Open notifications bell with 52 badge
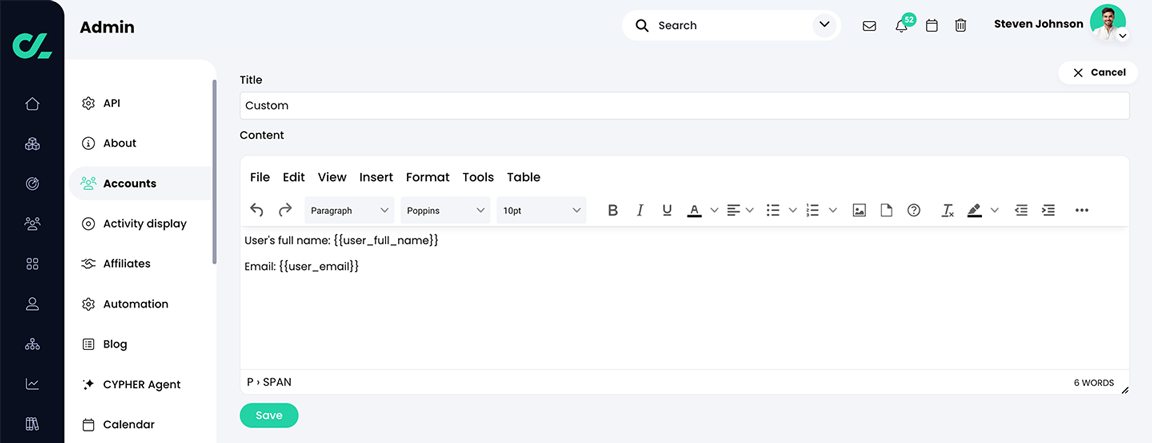This screenshot has height=443, width=1152. [x=901, y=26]
